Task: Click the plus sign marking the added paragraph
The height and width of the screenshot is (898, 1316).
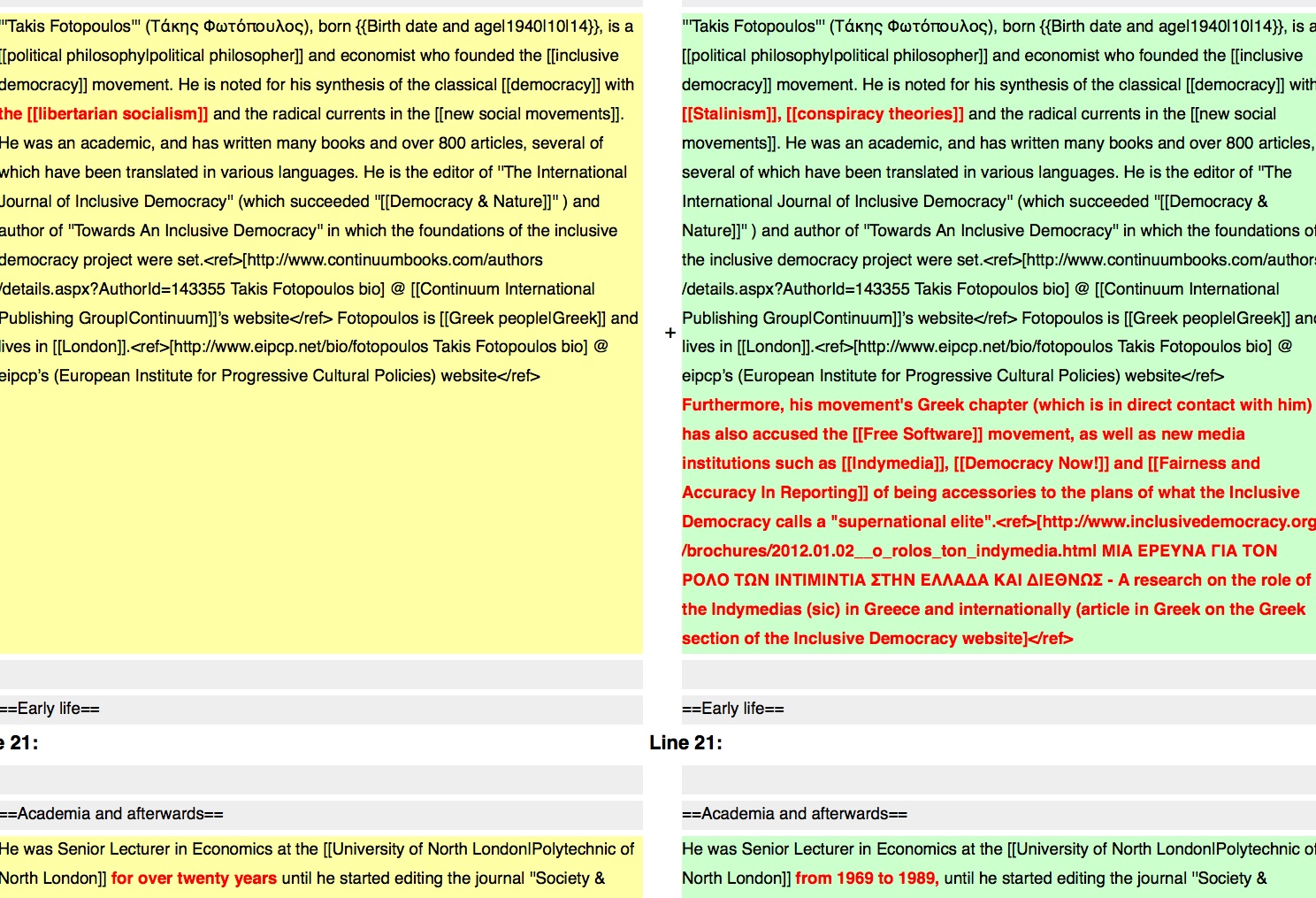Action: pos(670,334)
